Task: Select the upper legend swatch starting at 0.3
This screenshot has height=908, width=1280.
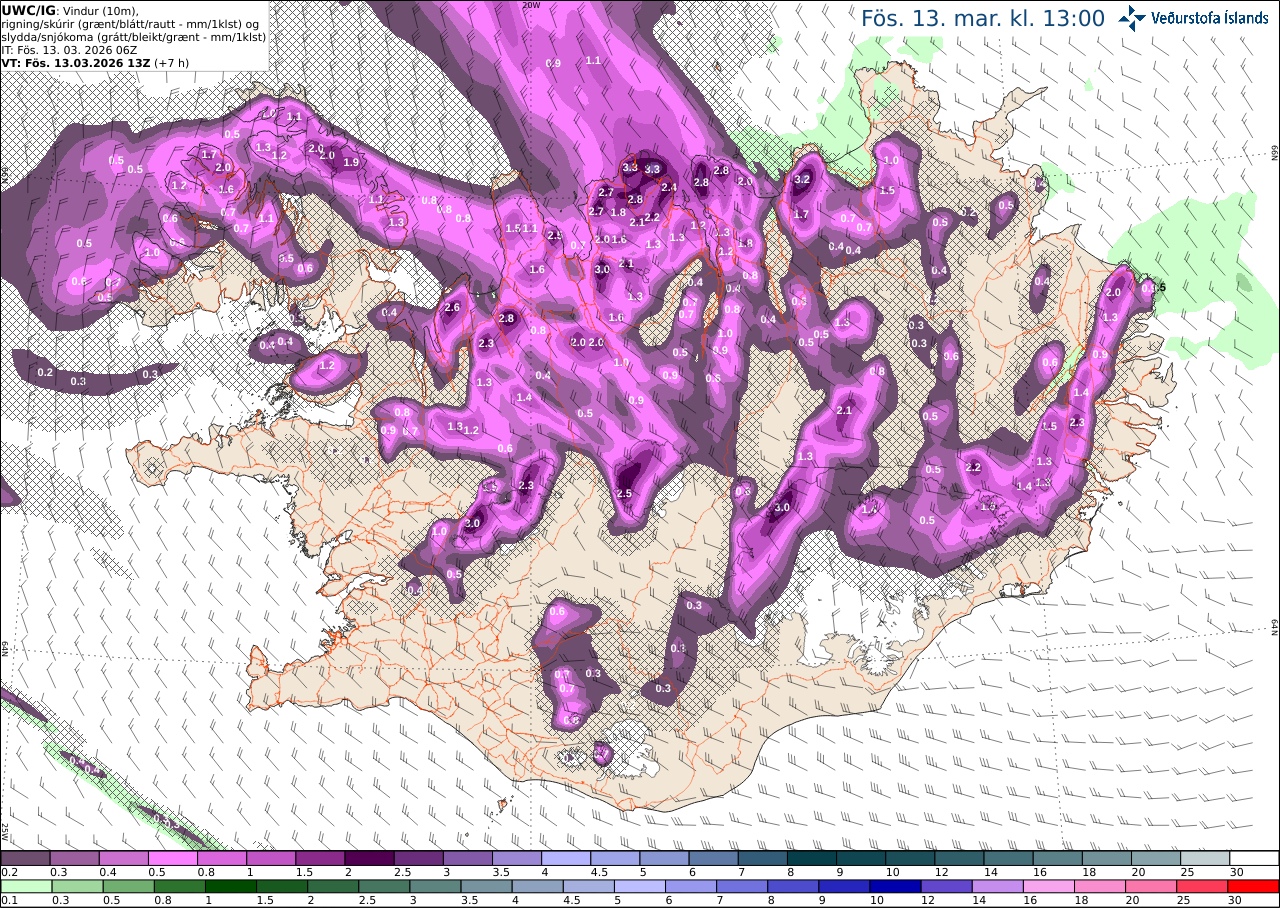Action: [x=74, y=858]
